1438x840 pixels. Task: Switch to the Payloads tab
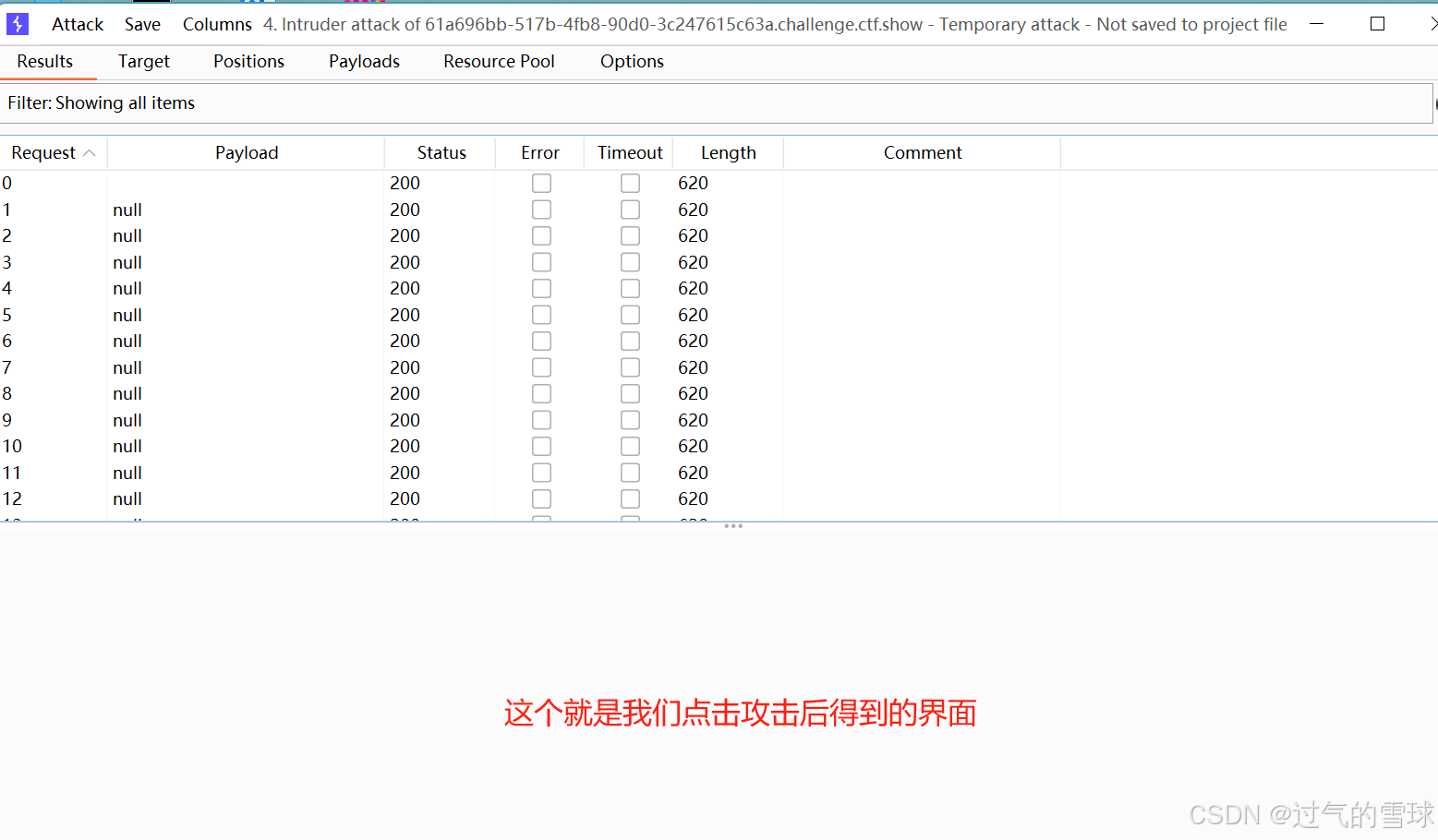363,61
